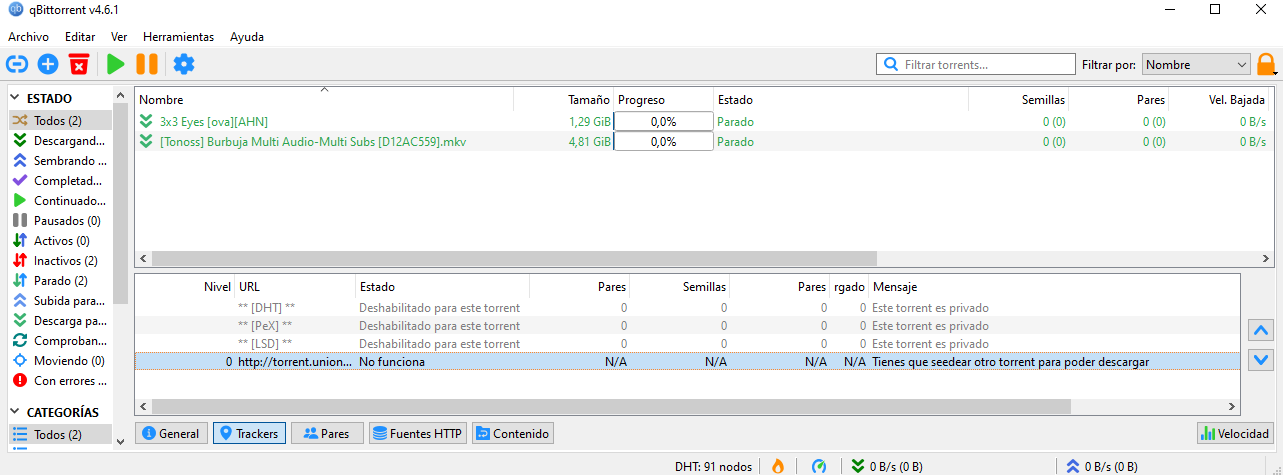Image resolution: width=1283 pixels, height=475 pixels.
Task: Click upload speed indicator in status bar
Action: (x=1102, y=466)
